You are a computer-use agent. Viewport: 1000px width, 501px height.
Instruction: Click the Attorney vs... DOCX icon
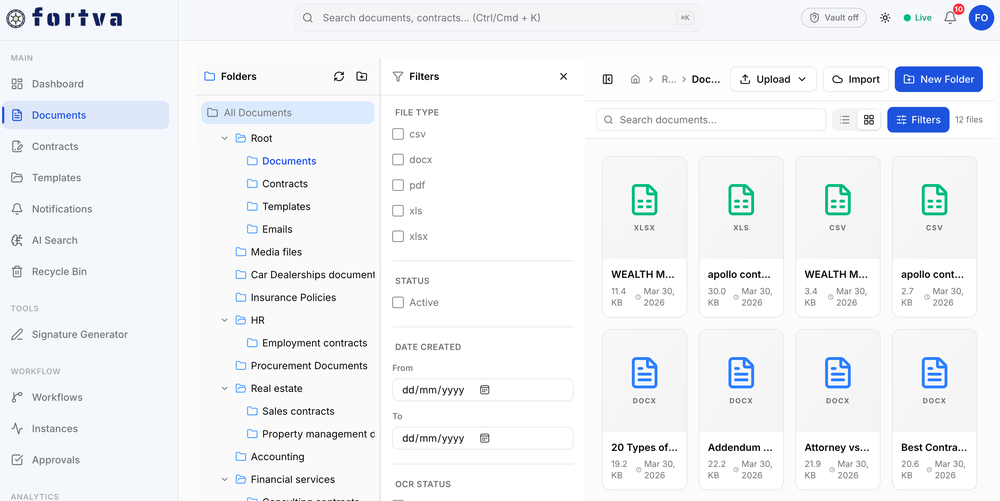click(x=837, y=373)
